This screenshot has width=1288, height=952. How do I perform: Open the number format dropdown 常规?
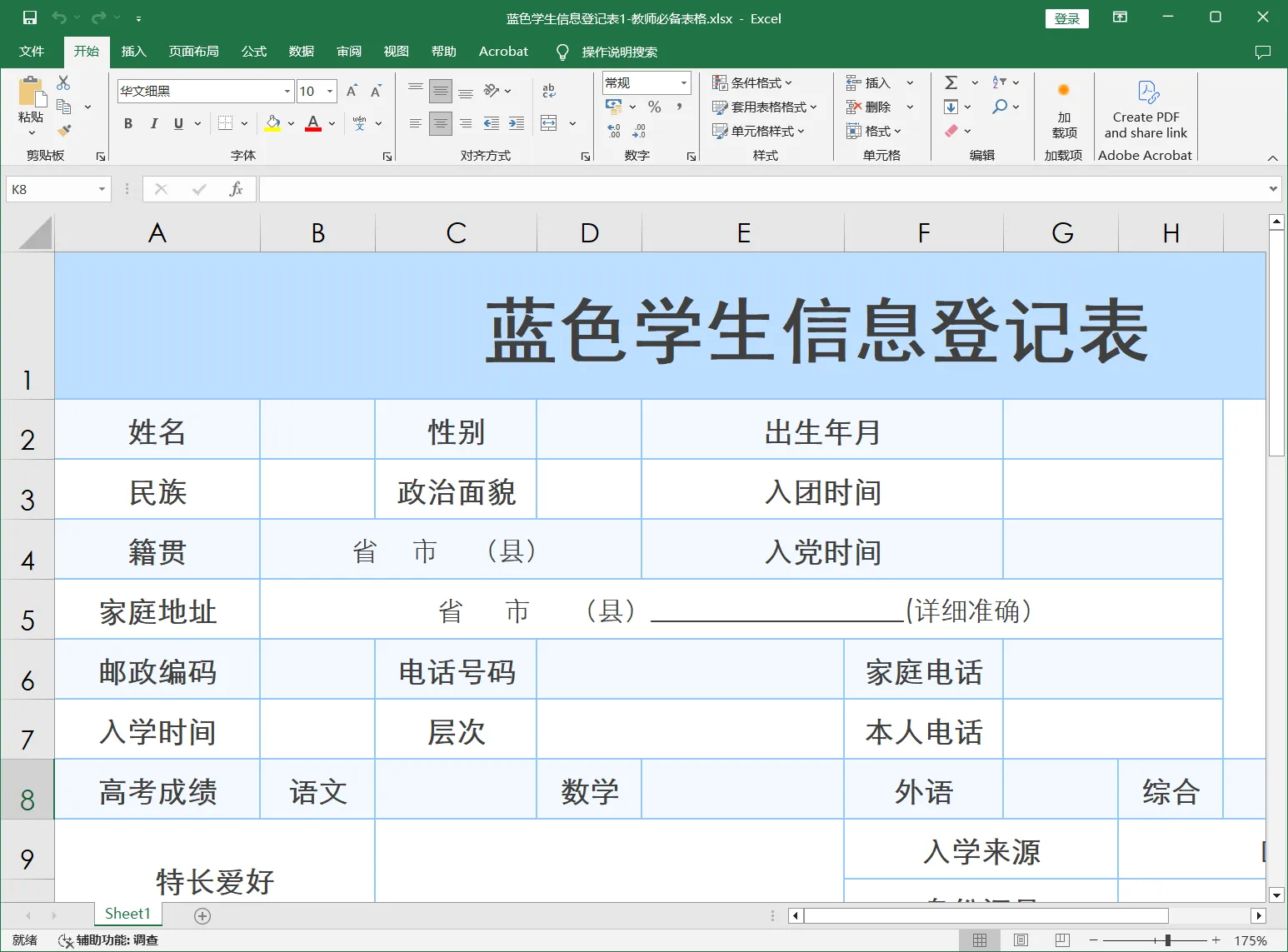pos(684,82)
